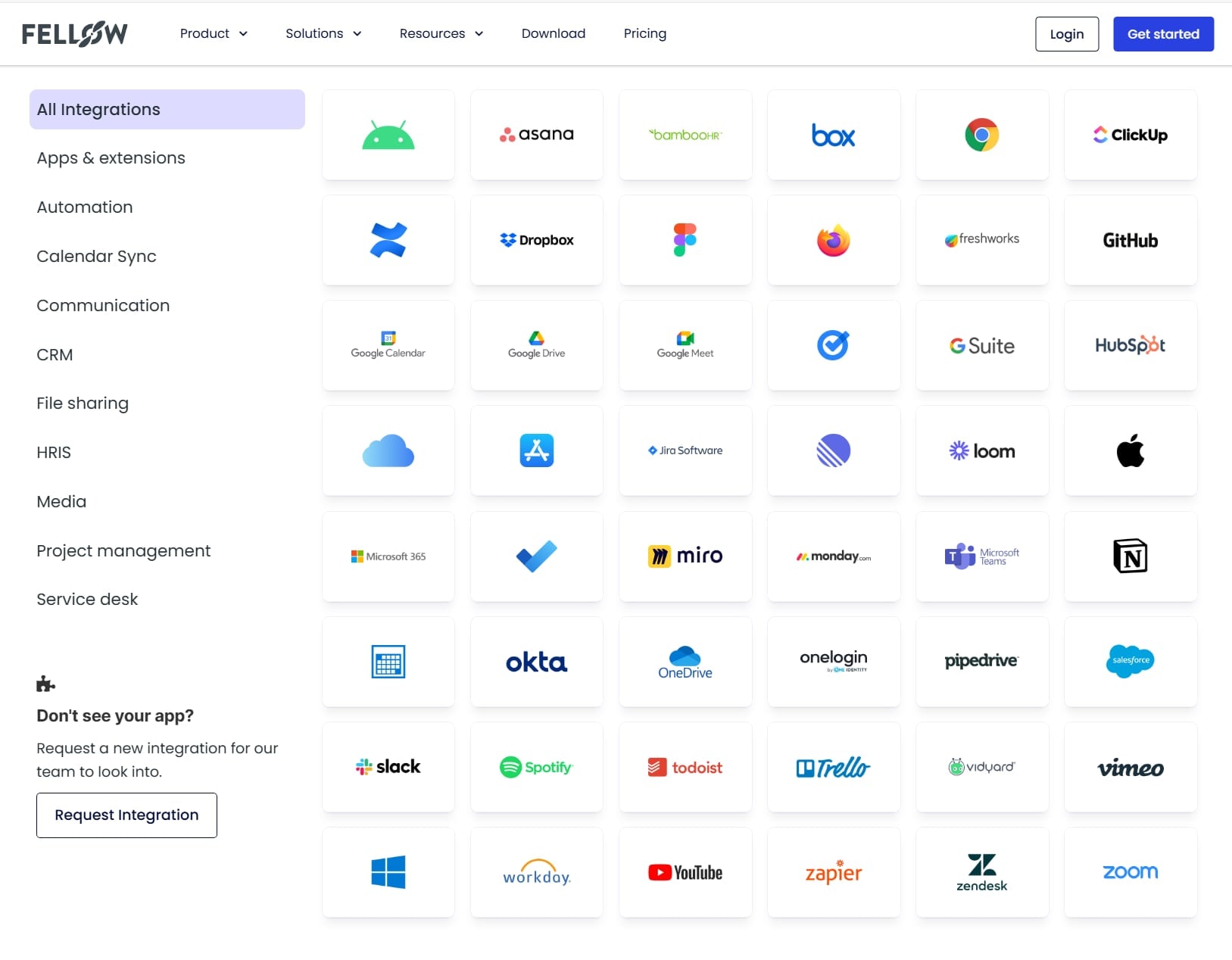Click the Login button
The image size is (1232, 960).
[1066, 34]
